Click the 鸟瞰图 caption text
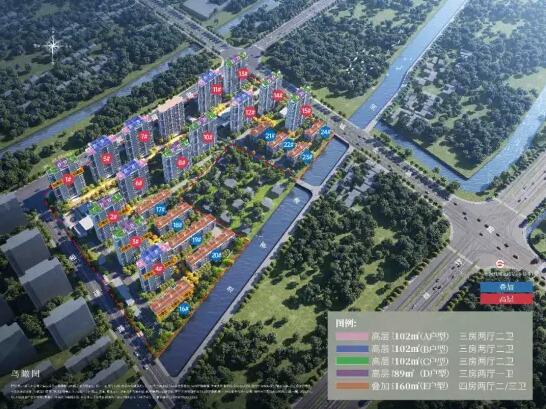The image size is (546, 409). click(x=25, y=375)
